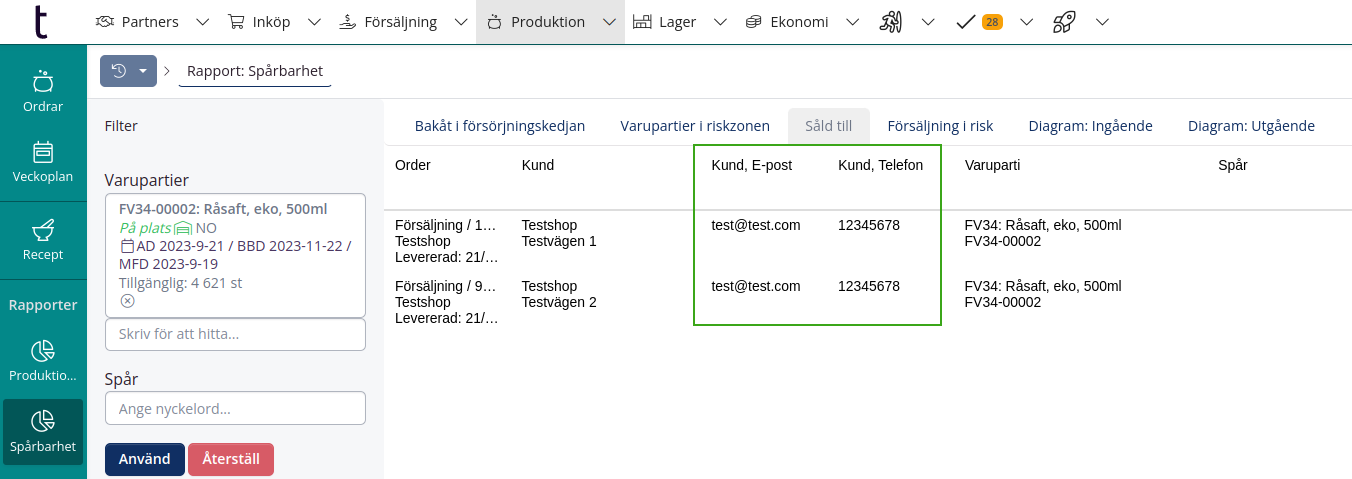Switch to Varupartier i riskzonen tab
The height and width of the screenshot is (479, 1352).
tap(695, 126)
